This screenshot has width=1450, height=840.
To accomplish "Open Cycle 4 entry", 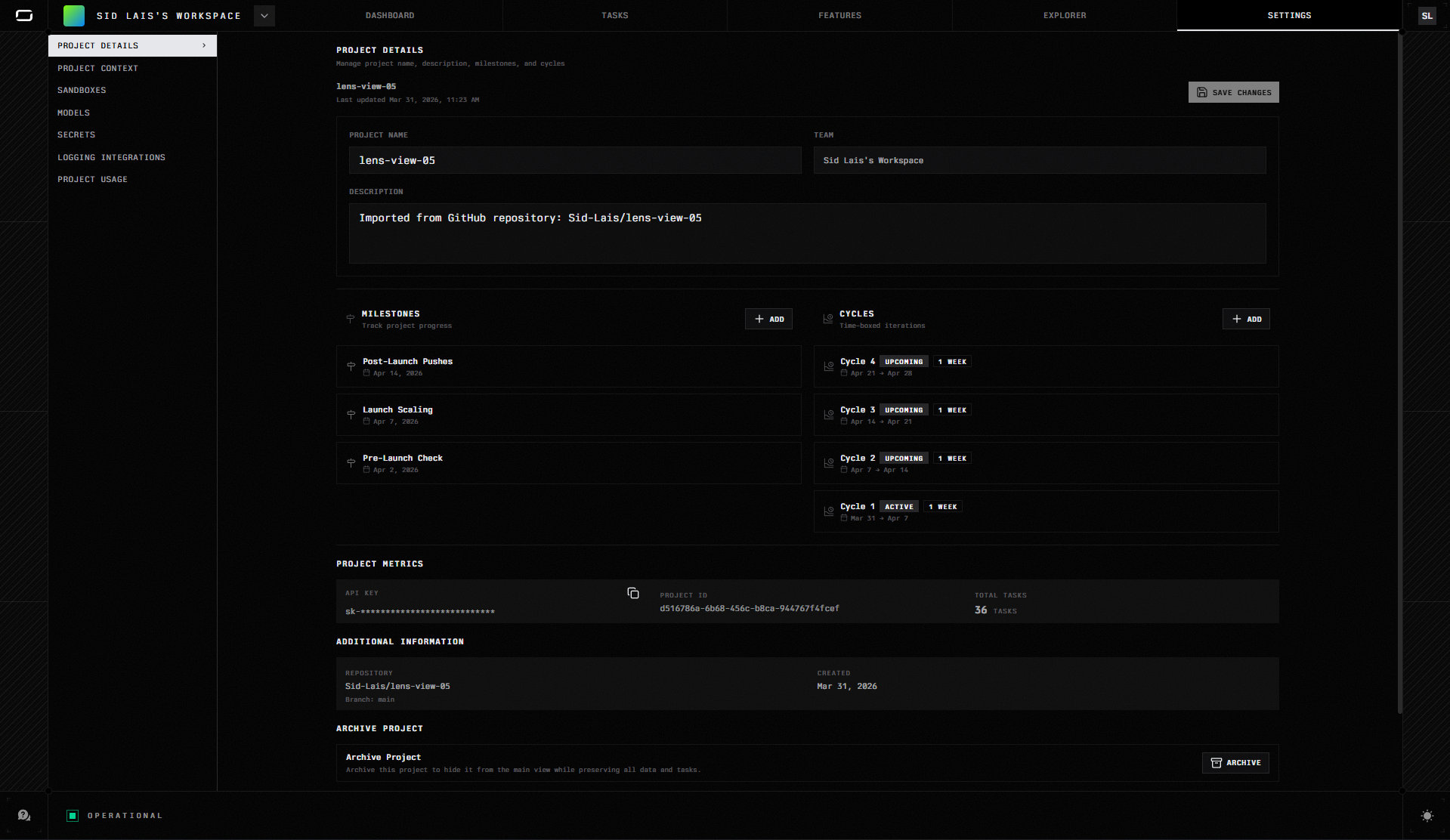I will 1047,366.
